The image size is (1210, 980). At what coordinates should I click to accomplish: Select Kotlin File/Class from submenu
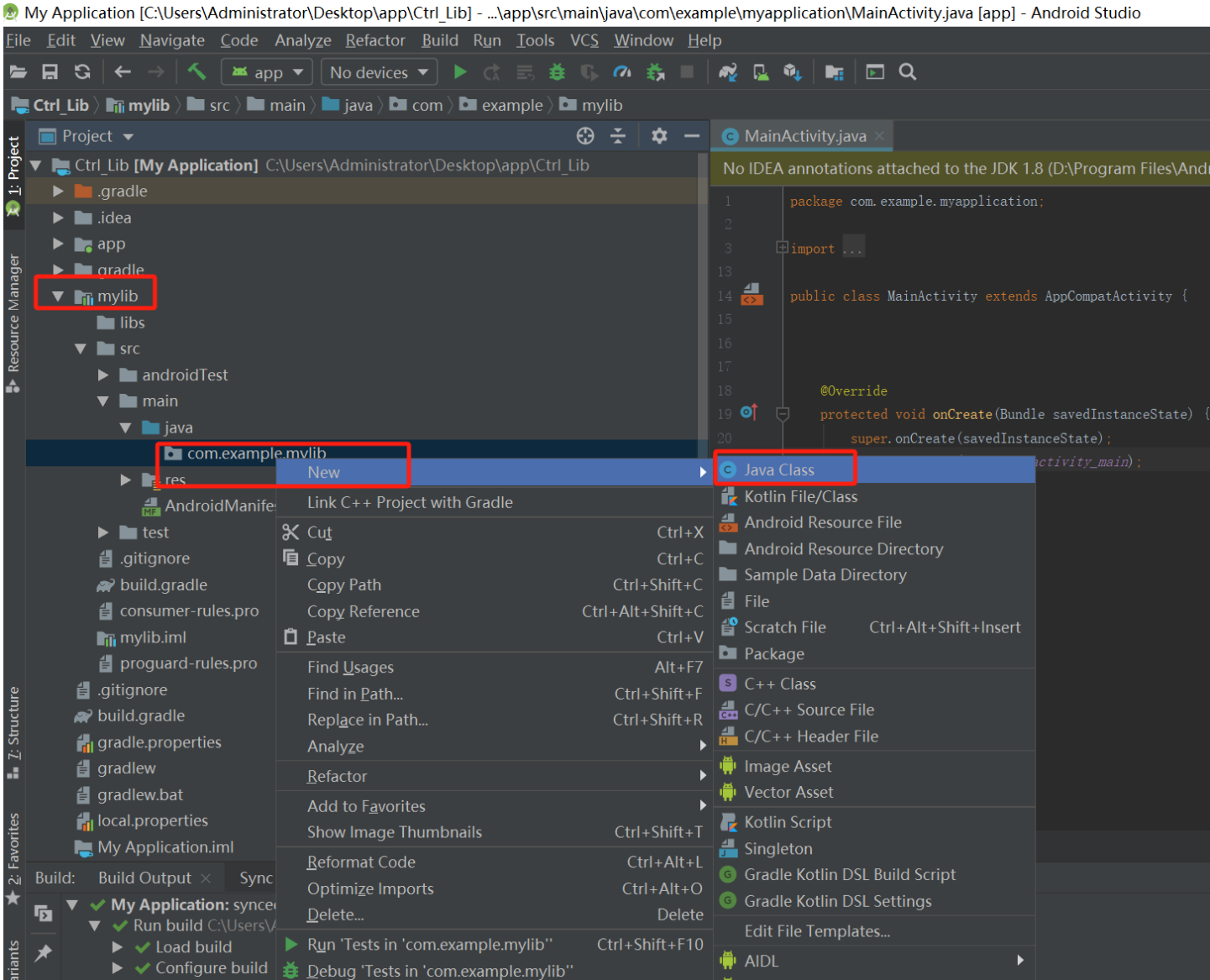pos(874,496)
